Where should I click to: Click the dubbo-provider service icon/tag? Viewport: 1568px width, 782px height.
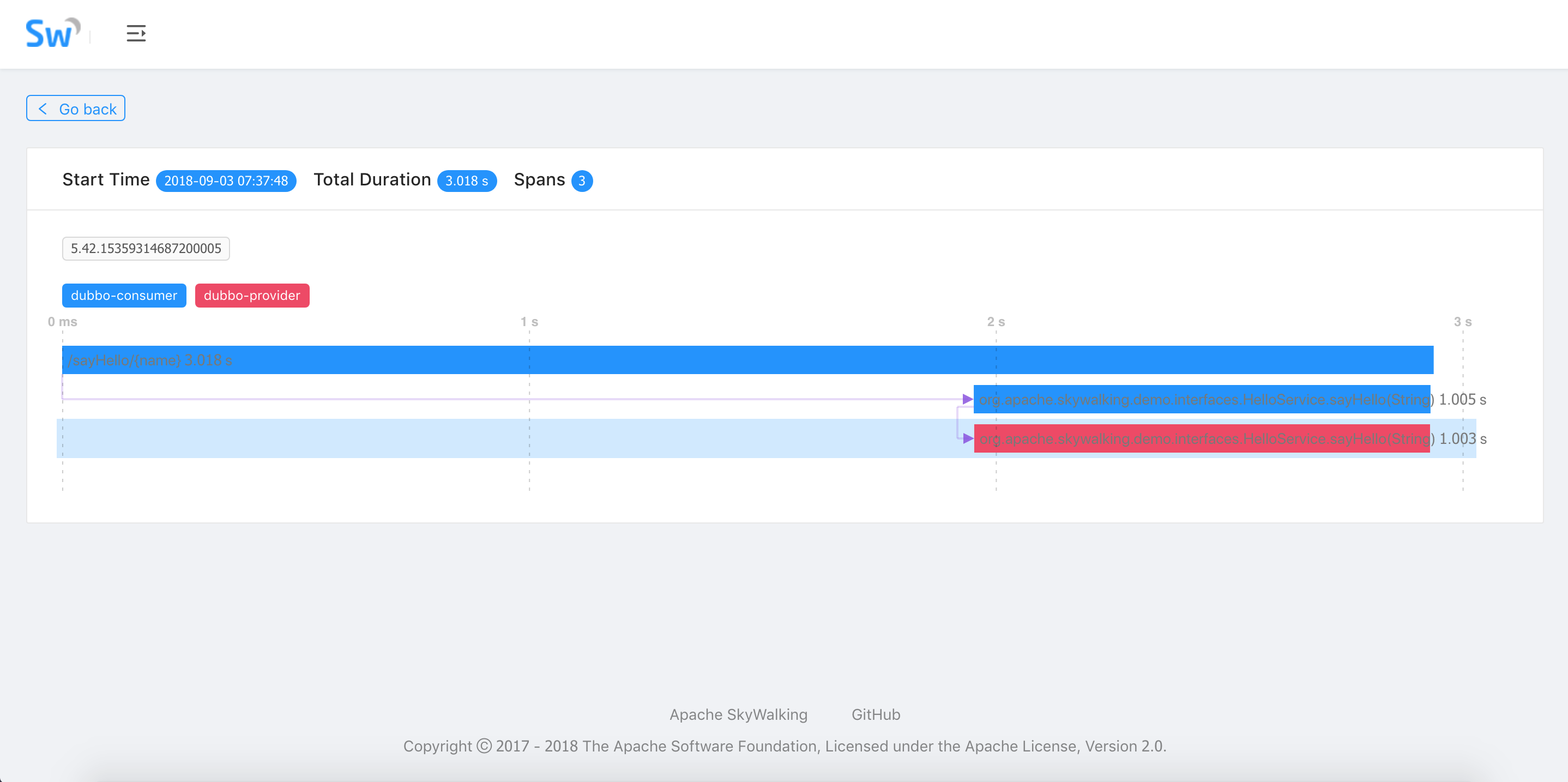tap(252, 294)
